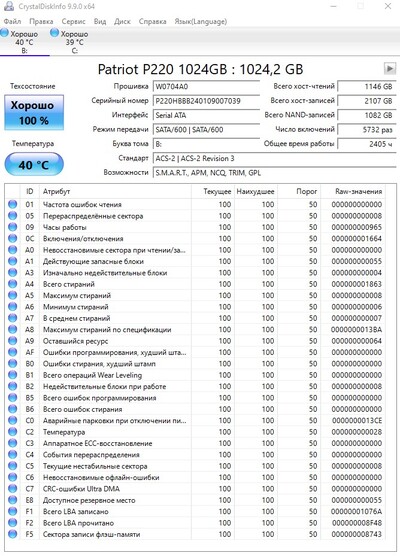Open the Сервис menu
The height and width of the screenshot is (556, 400).
[x=73, y=21]
